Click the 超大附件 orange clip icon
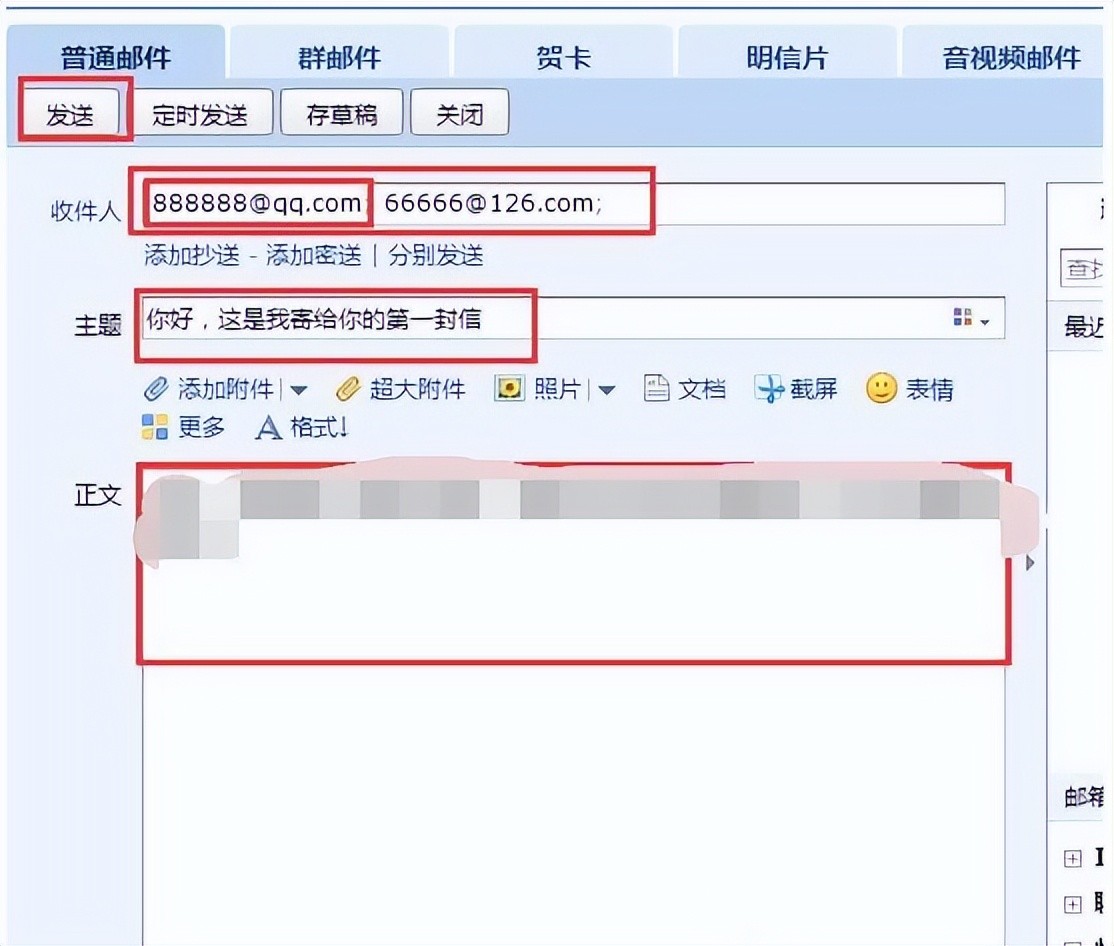Viewport: 1114px width, 946px height. click(x=348, y=389)
